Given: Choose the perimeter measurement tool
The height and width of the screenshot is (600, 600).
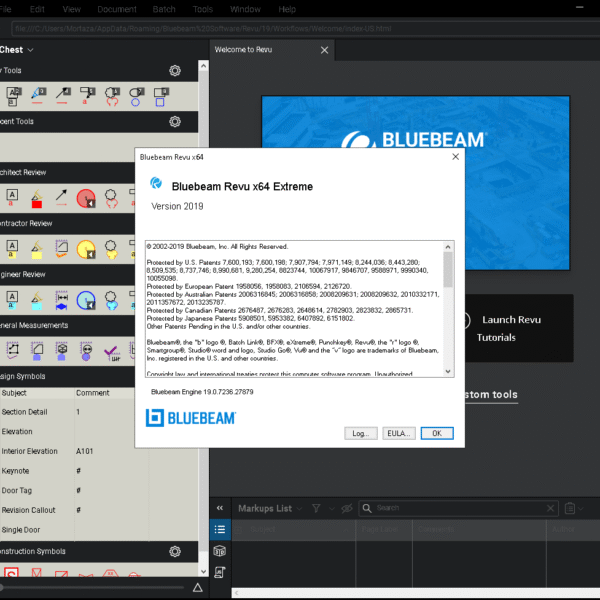Looking at the screenshot, I should tap(13, 351).
